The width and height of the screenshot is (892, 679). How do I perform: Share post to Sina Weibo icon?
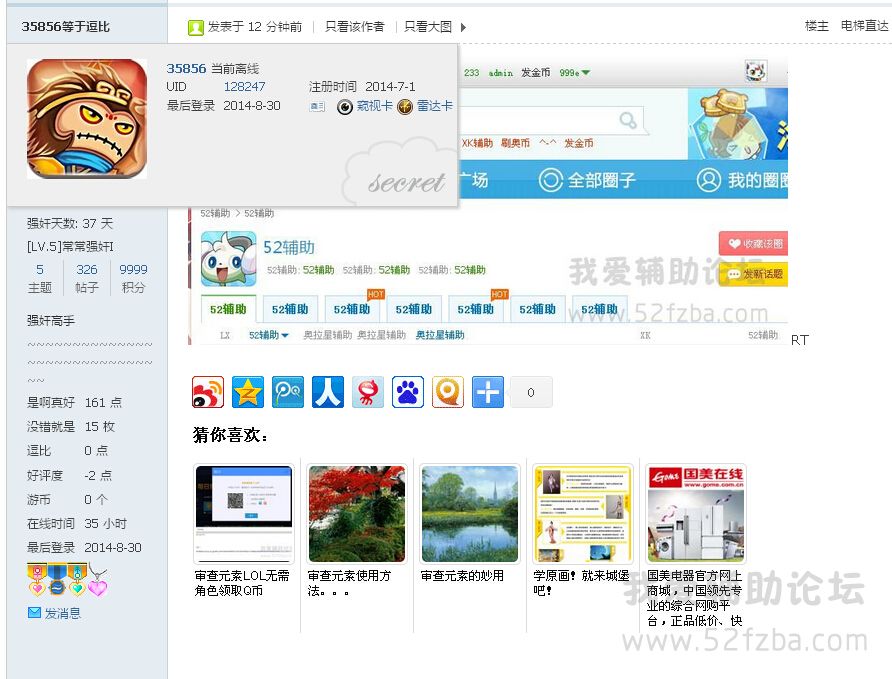tap(208, 392)
